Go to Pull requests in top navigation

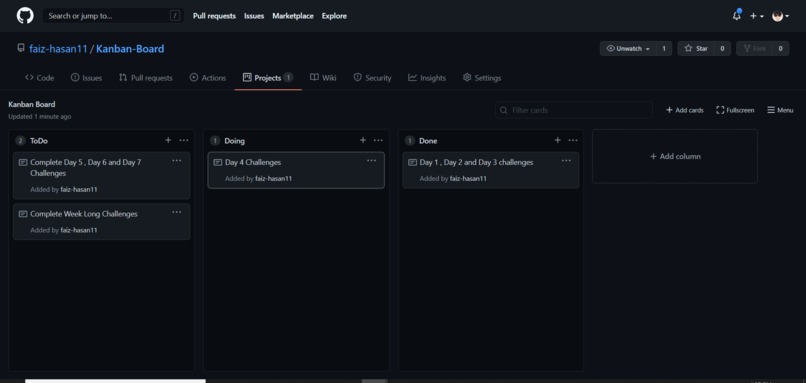pyautogui.click(x=214, y=16)
